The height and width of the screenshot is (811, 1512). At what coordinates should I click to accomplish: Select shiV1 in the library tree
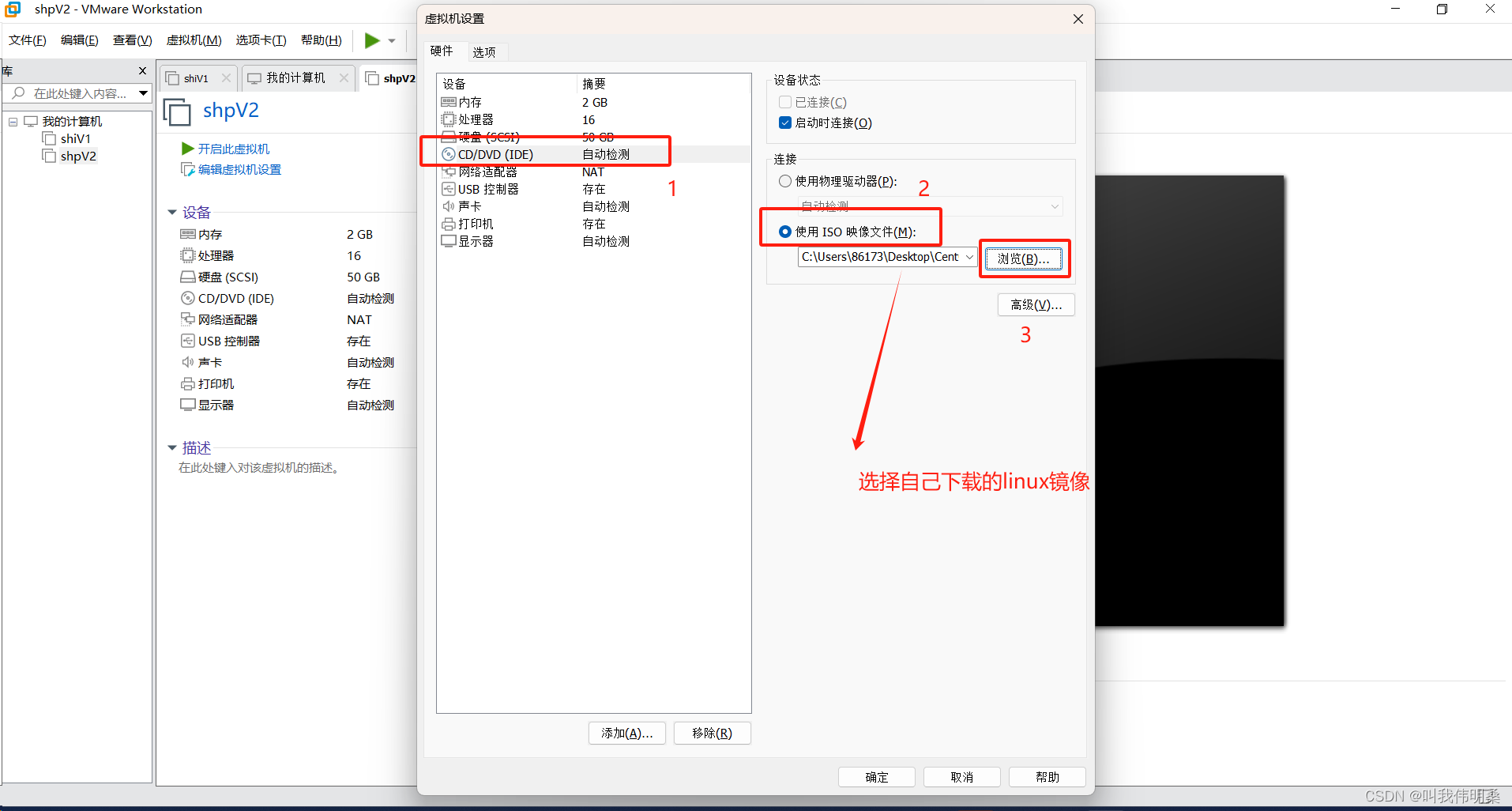click(76, 138)
